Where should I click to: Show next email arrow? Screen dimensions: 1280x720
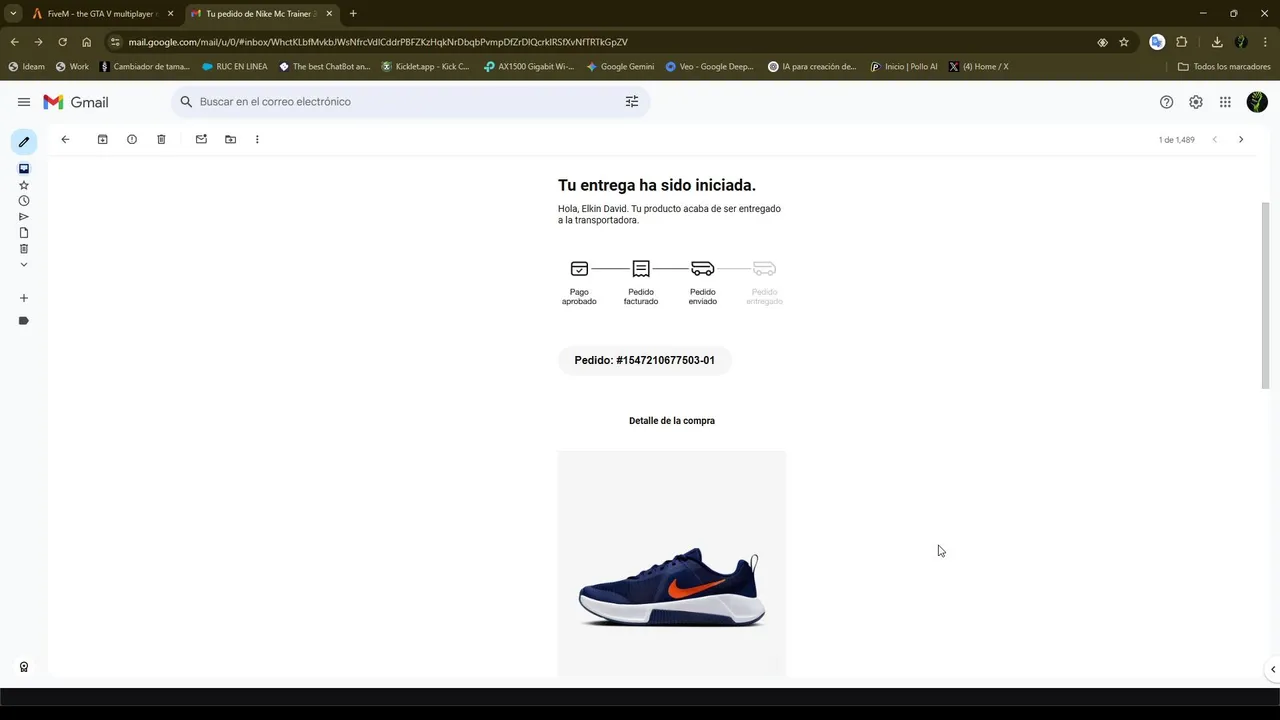tap(1241, 139)
